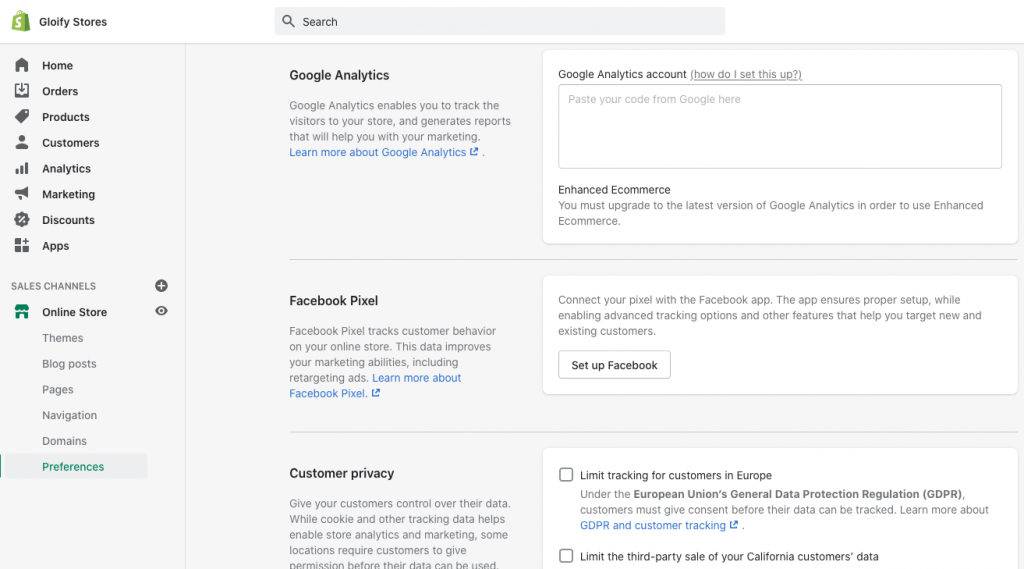View online store via eye icon
Screen dimensions: 1024x569
coord(161,311)
